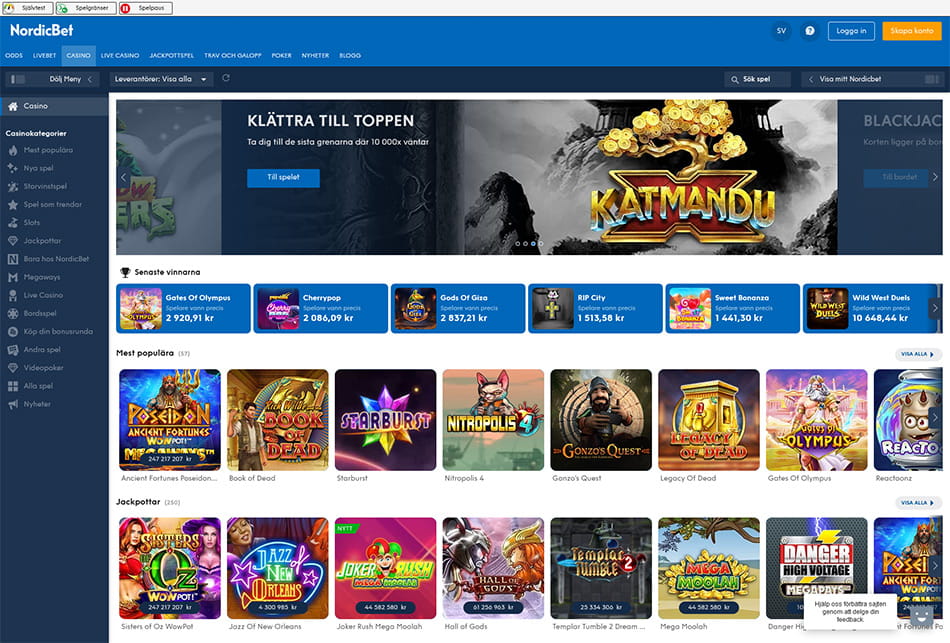Open the LIVEBET tab

pyautogui.click(x=44, y=56)
